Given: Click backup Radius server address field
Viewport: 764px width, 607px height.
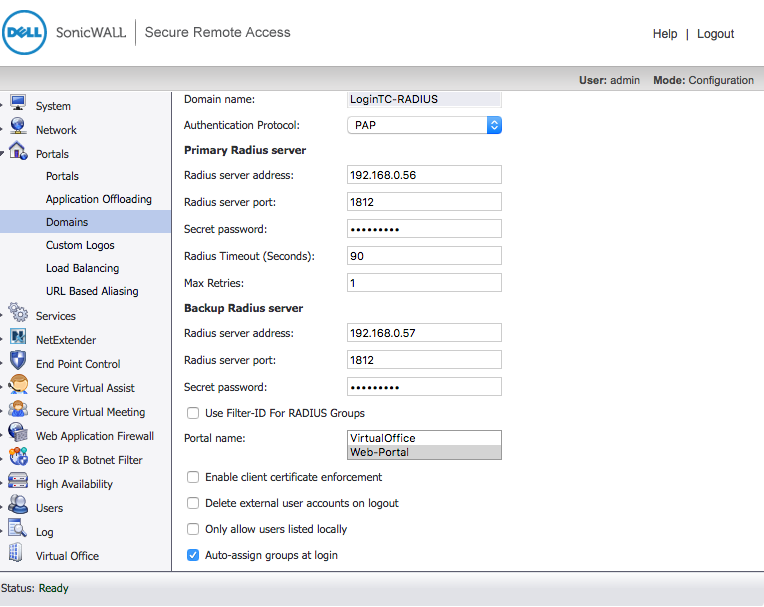Looking at the screenshot, I should tap(424, 333).
